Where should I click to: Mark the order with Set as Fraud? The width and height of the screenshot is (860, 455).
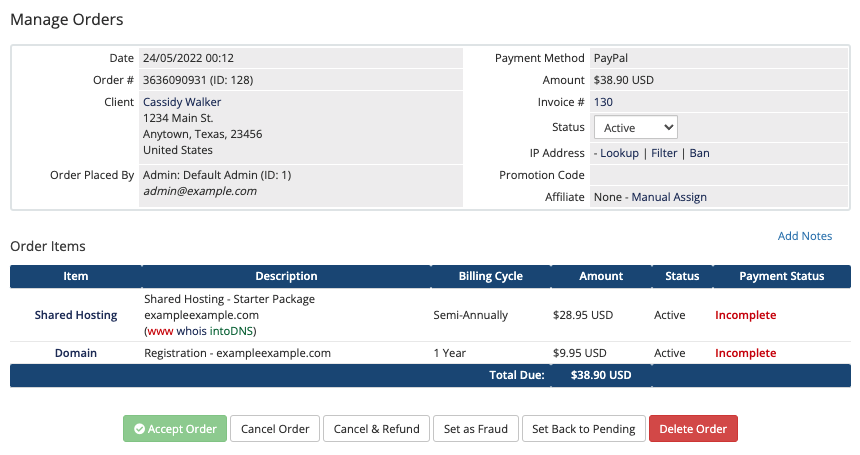tap(476, 429)
